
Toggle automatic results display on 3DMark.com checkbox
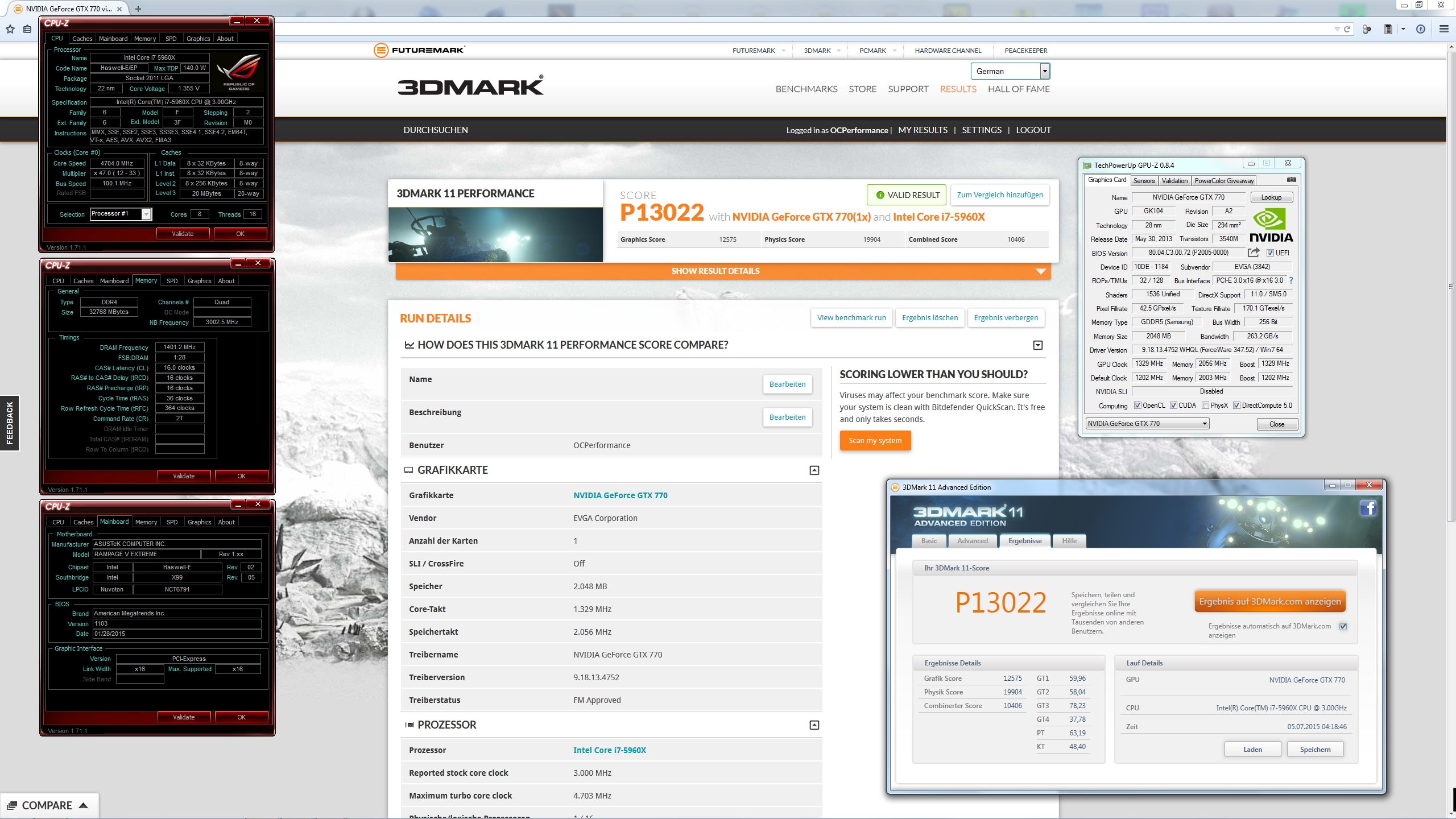(1343, 626)
